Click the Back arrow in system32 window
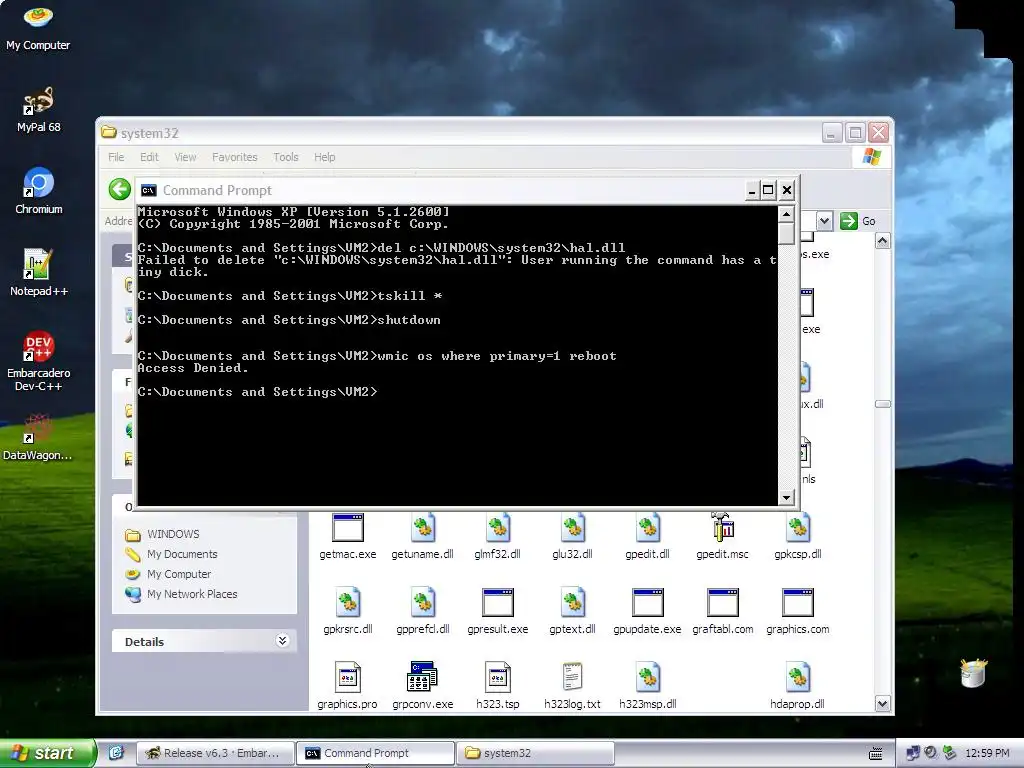Viewport: 1024px width, 768px height. tap(120, 189)
